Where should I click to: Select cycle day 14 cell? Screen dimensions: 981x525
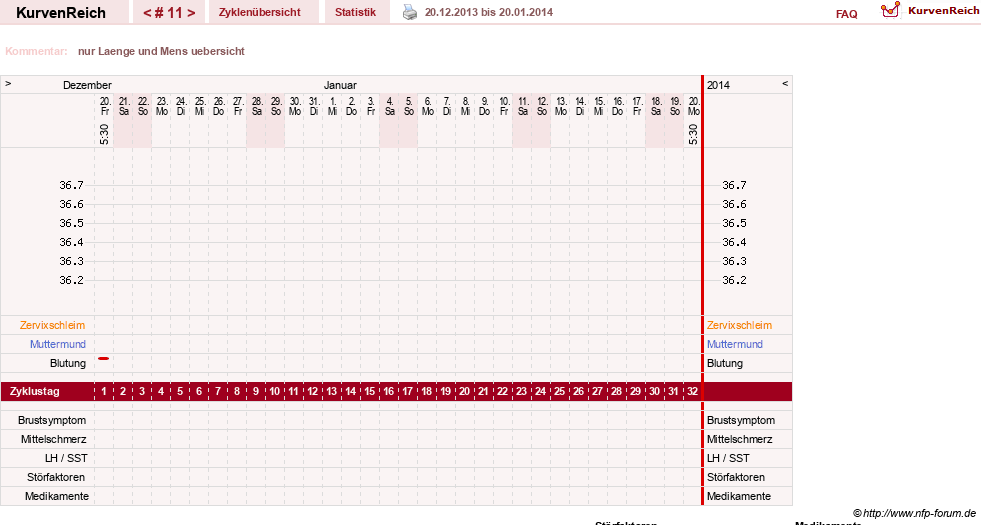pyautogui.click(x=350, y=392)
